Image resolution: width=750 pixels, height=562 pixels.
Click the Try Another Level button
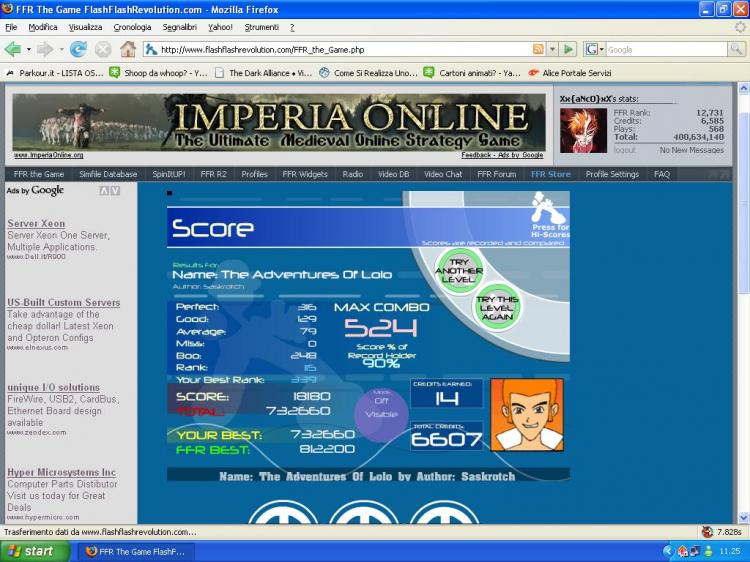(x=459, y=271)
